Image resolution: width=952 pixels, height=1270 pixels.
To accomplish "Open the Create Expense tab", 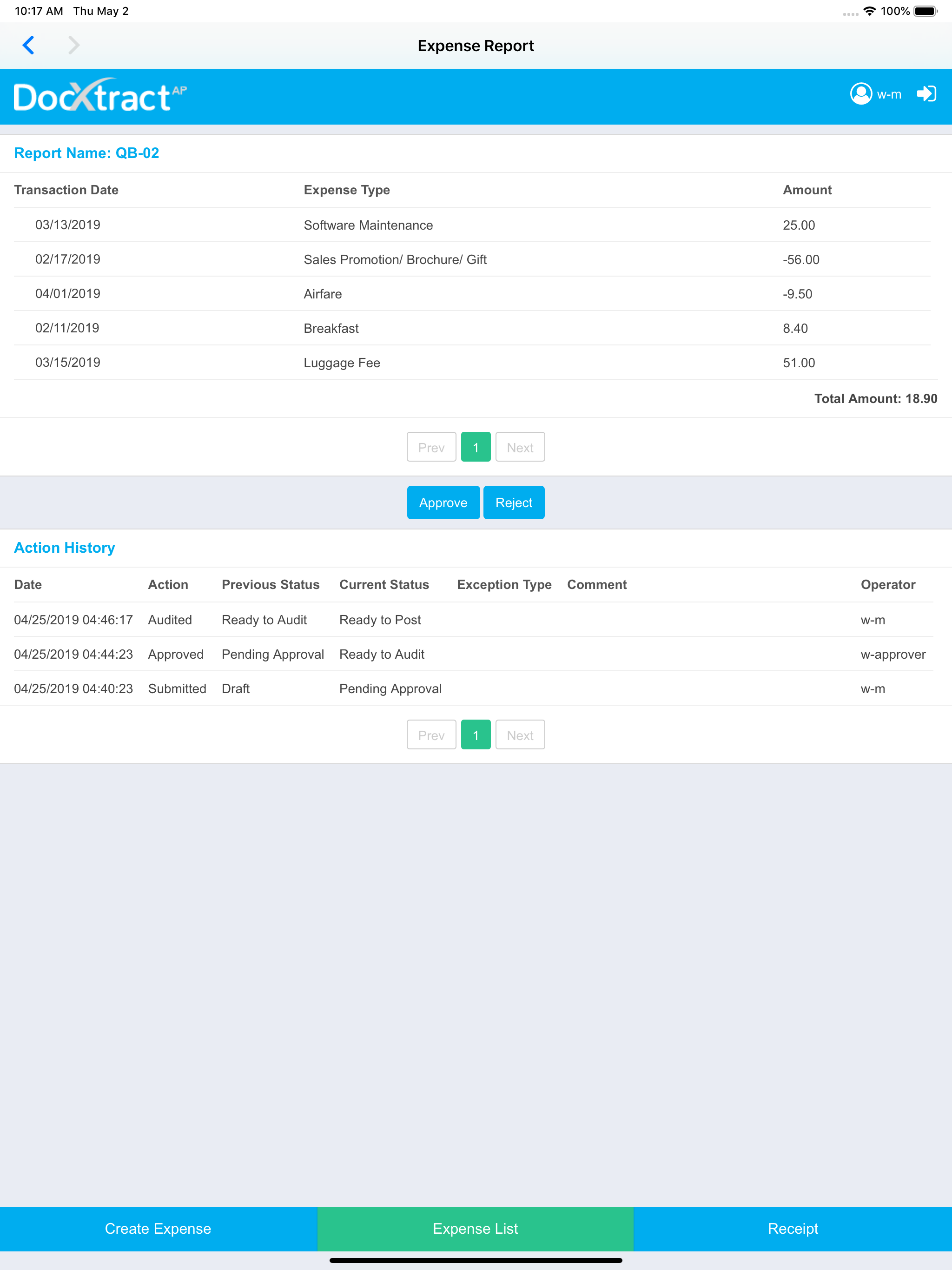I will 159,1229.
